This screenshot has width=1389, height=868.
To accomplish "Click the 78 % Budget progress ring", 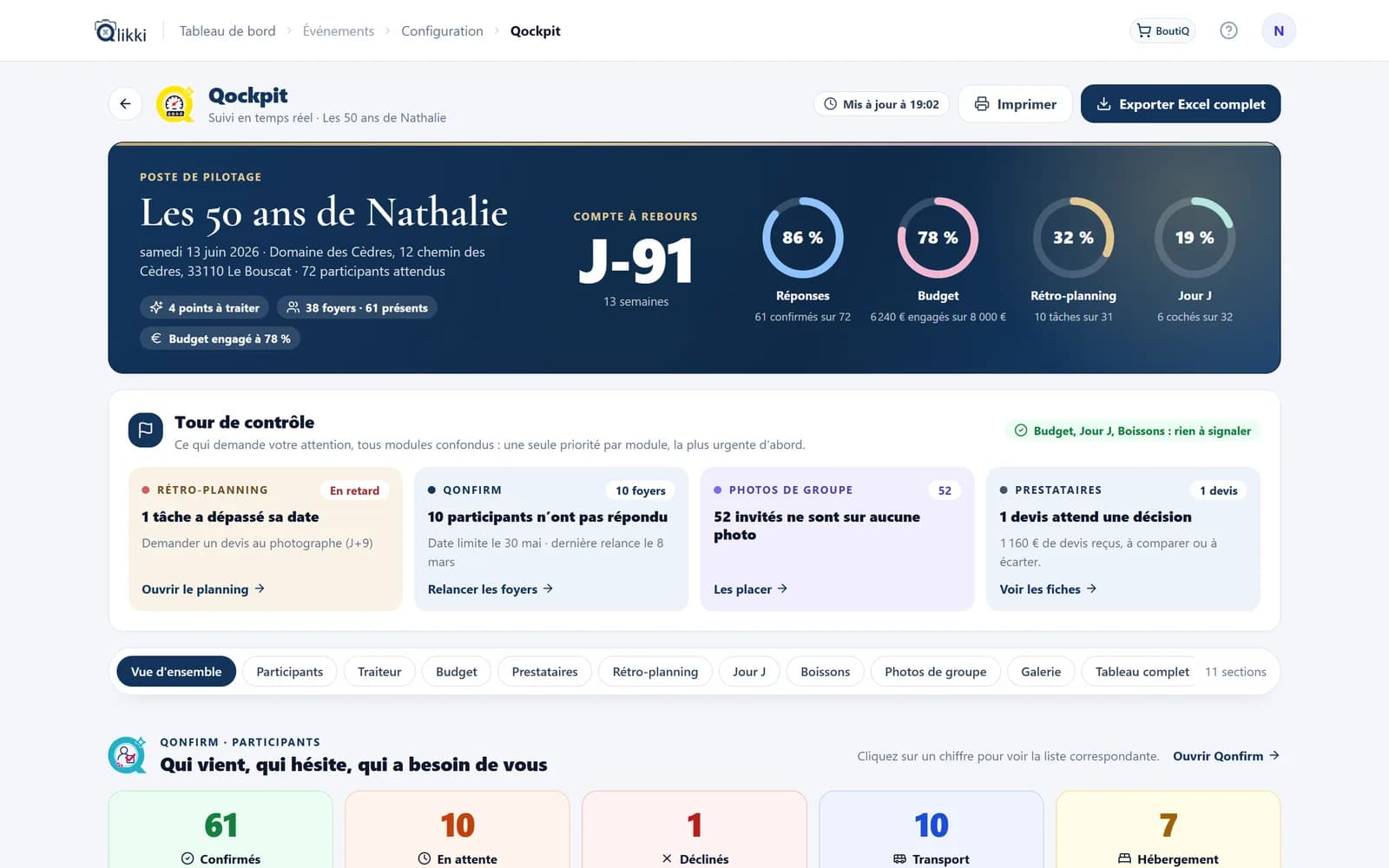I will click(938, 238).
